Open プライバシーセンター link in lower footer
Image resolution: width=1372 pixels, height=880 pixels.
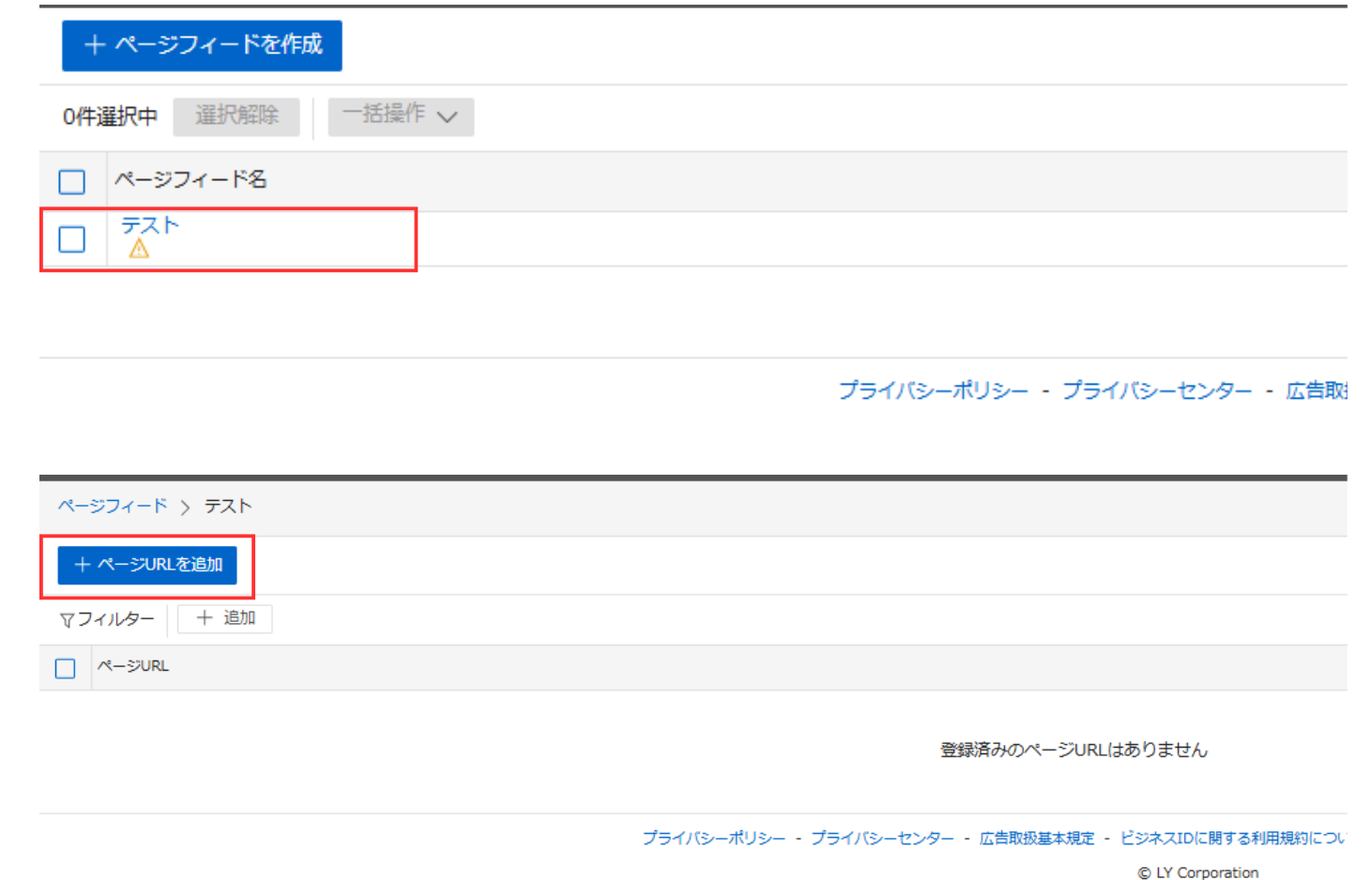point(882,838)
